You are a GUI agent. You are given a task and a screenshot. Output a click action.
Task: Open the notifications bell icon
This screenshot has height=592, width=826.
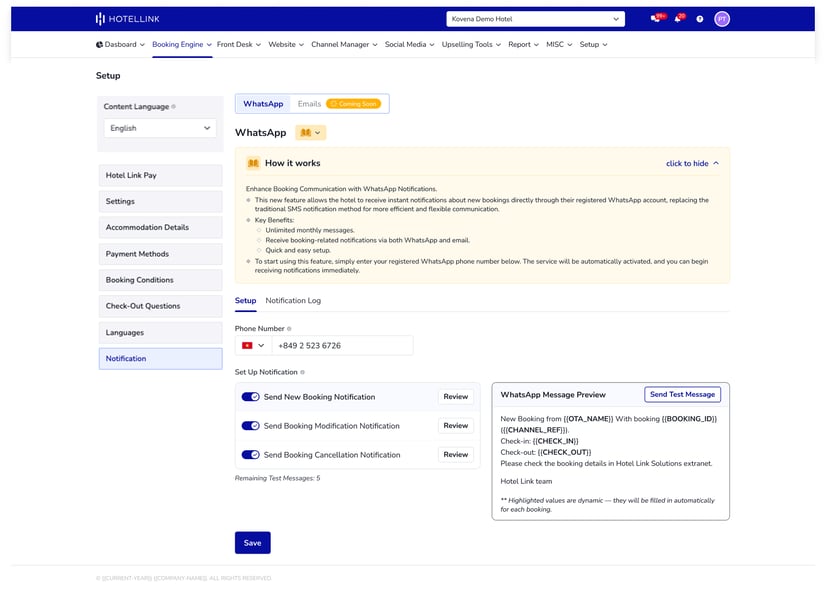point(678,19)
